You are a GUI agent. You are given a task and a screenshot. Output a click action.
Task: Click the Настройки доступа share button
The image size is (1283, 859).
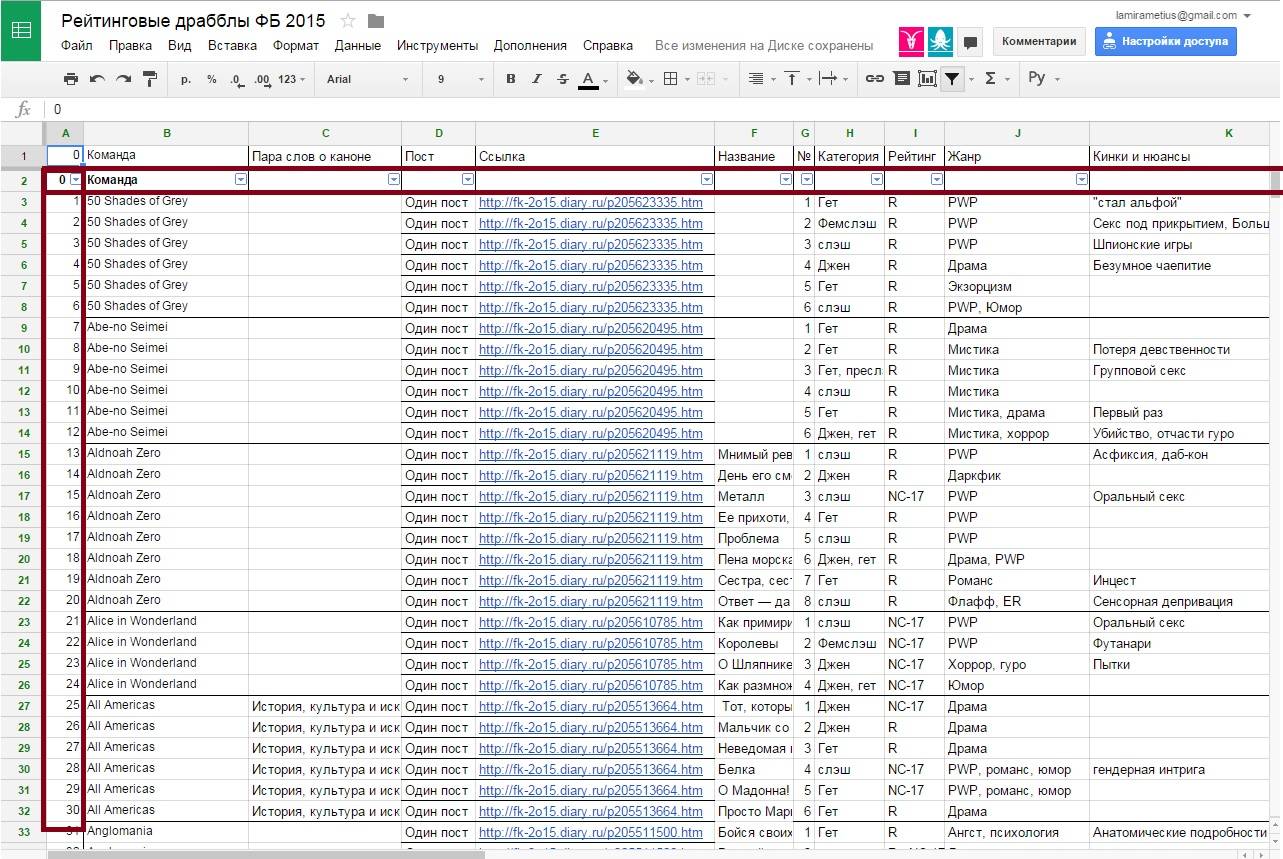[x=1165, y=41]
